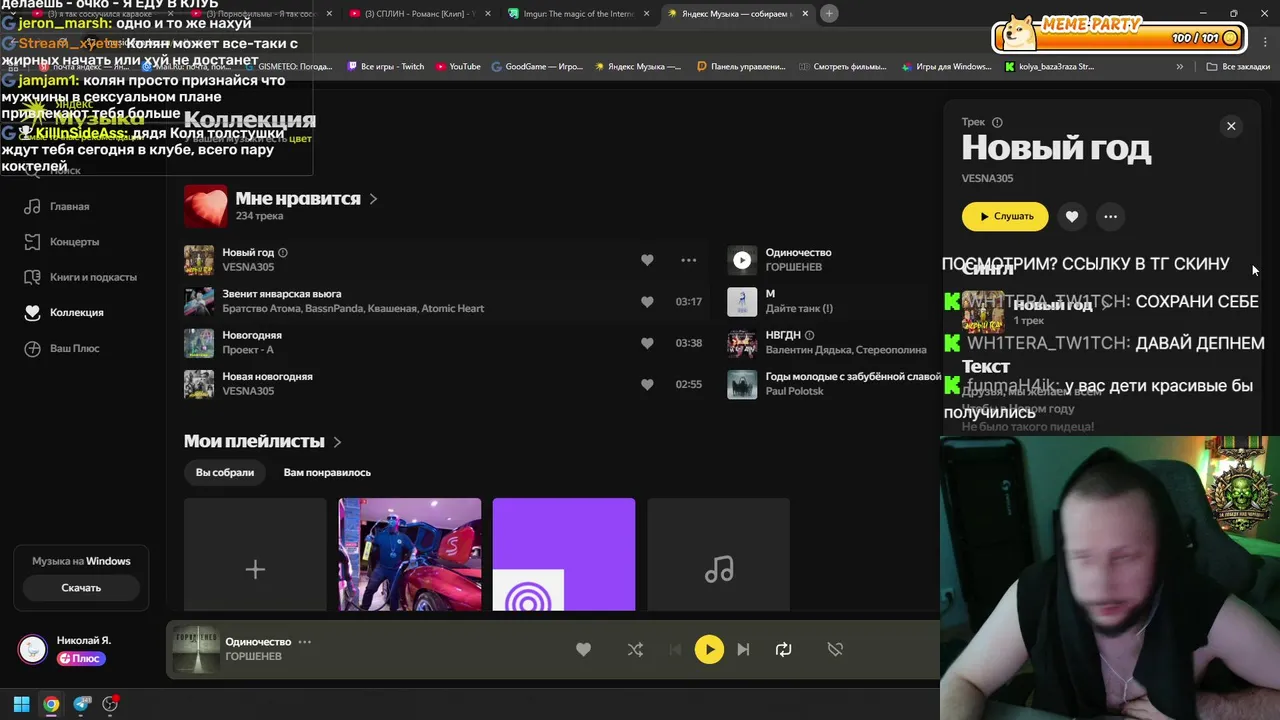1280x720 pixels.
Task: Open a new browser tab
Action: pyautogui.click(x=829, y=14)
